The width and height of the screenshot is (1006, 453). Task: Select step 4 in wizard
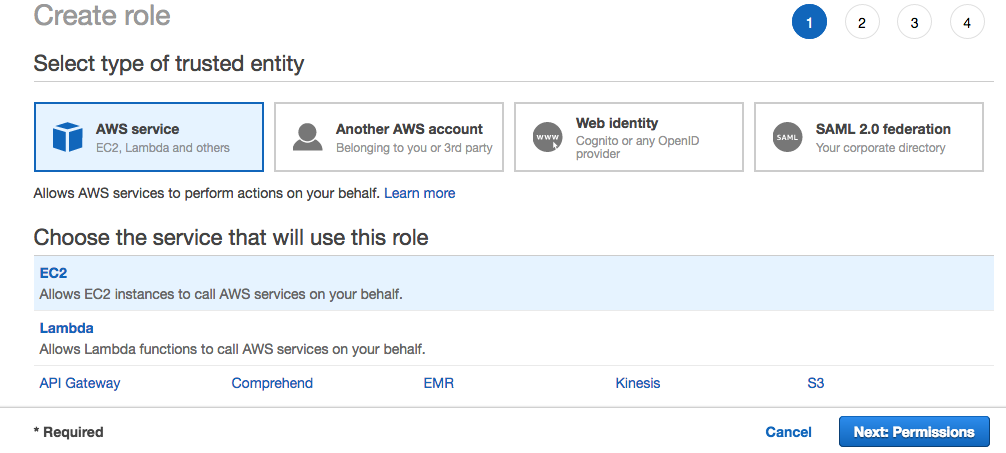(967, 22)
